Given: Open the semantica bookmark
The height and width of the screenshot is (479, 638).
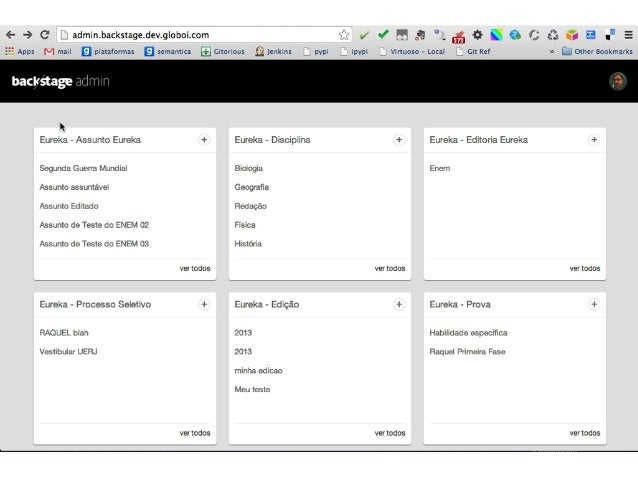Looking at the screenshot, I should coord(168,52).
